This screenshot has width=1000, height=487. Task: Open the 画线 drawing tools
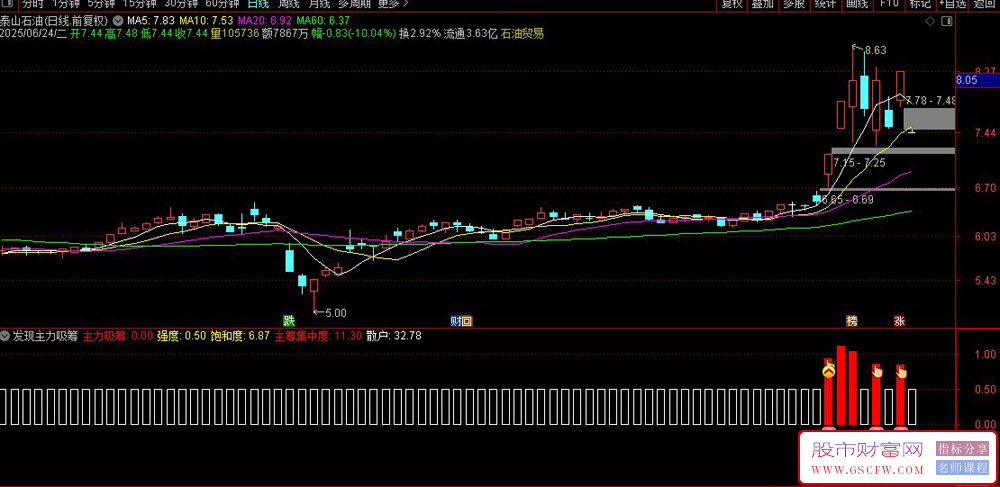pyautogui.click(x=857, y=3)
